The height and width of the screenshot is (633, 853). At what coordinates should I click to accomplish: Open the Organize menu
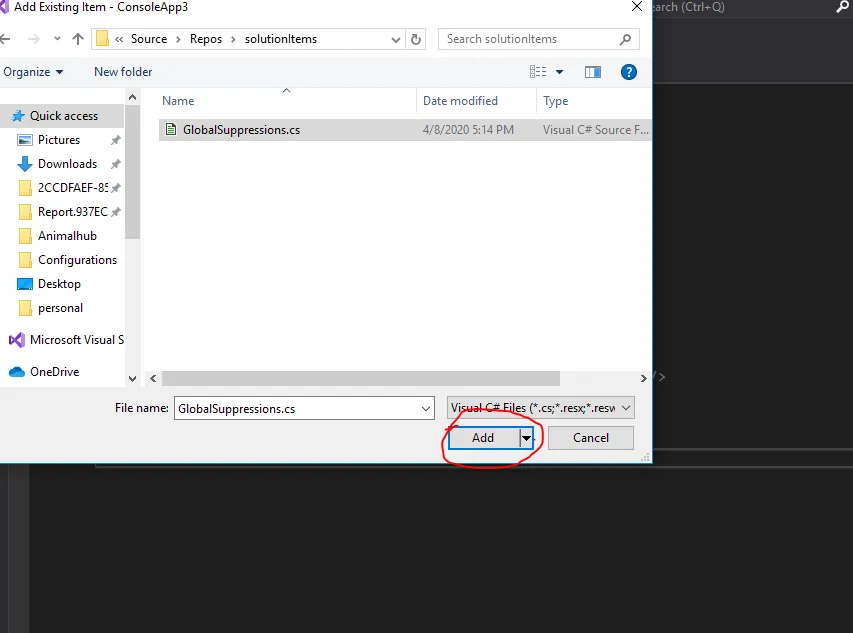coord(33,72)
